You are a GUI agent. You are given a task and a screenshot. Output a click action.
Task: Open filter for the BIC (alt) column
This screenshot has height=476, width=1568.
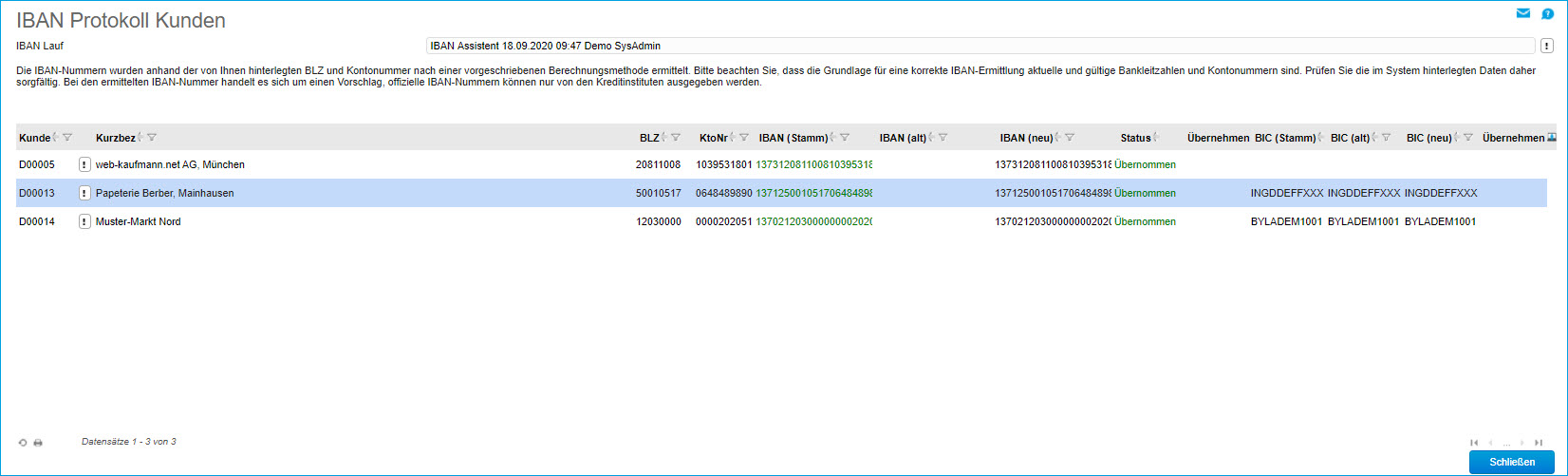coord(1386,138)
